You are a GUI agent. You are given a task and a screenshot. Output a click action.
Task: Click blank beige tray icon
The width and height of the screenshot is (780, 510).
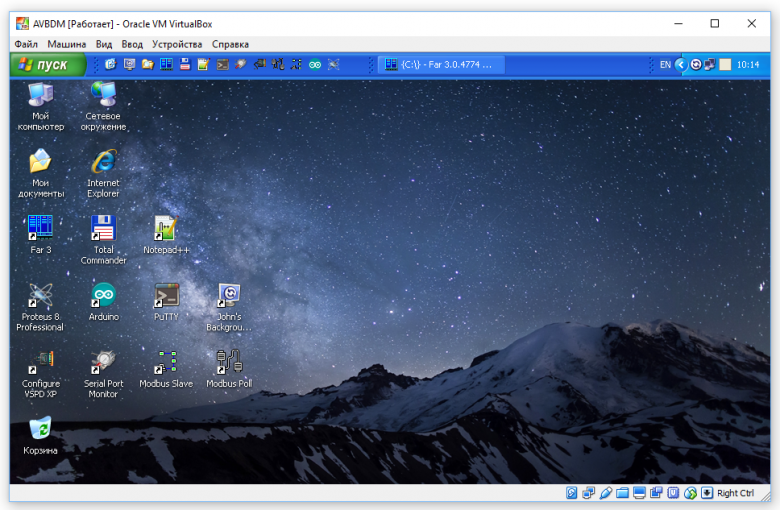tap(725, 65)
